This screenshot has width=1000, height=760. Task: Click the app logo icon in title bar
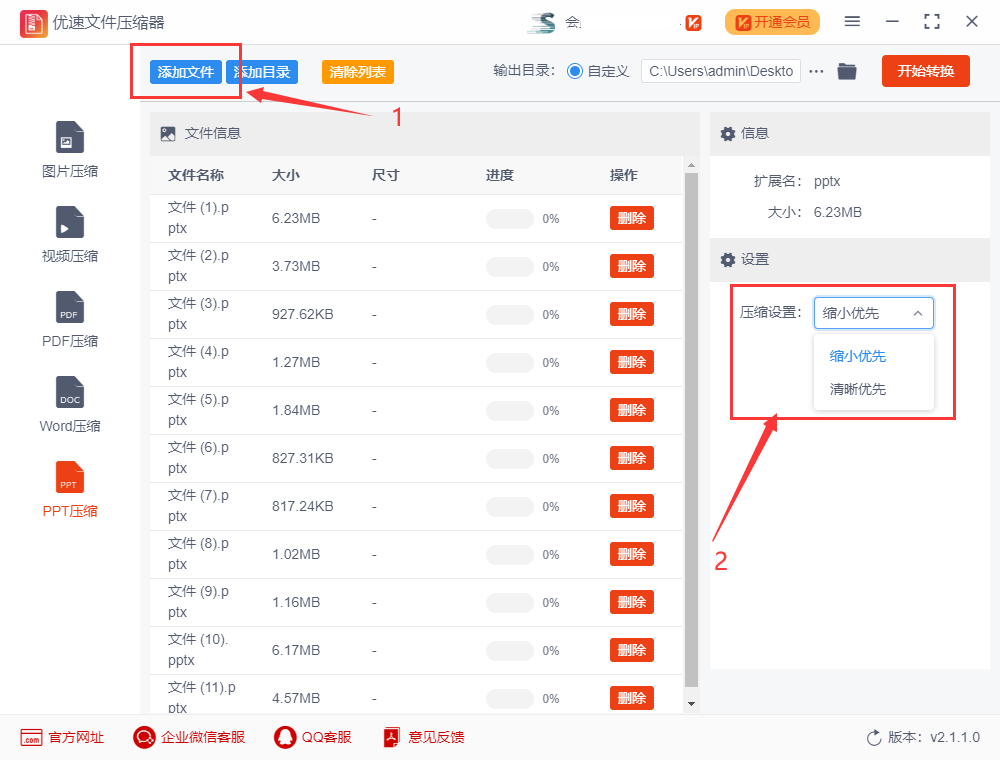(33, 24)
